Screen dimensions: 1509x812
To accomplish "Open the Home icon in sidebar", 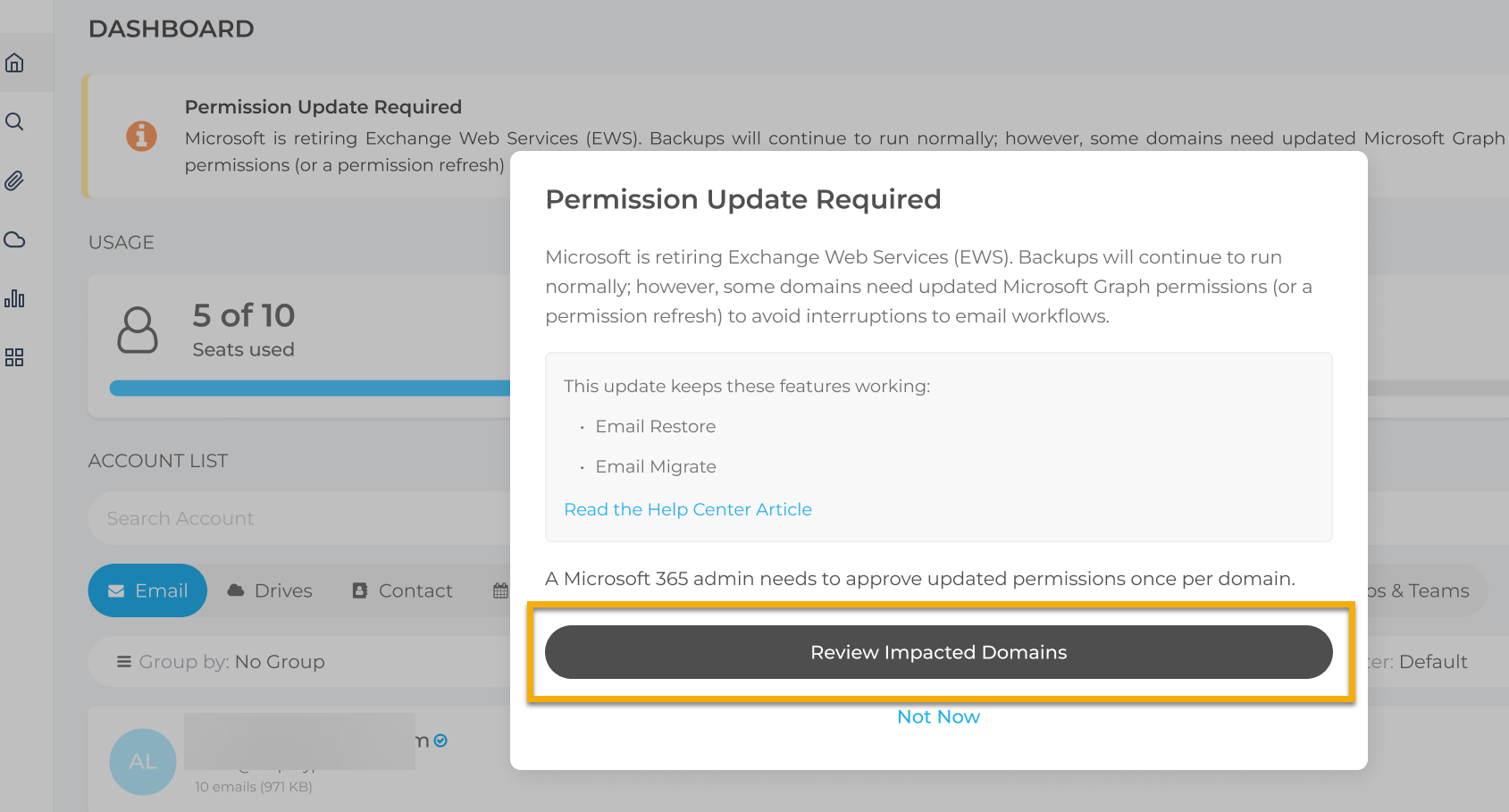I will [x=14, y=63].
